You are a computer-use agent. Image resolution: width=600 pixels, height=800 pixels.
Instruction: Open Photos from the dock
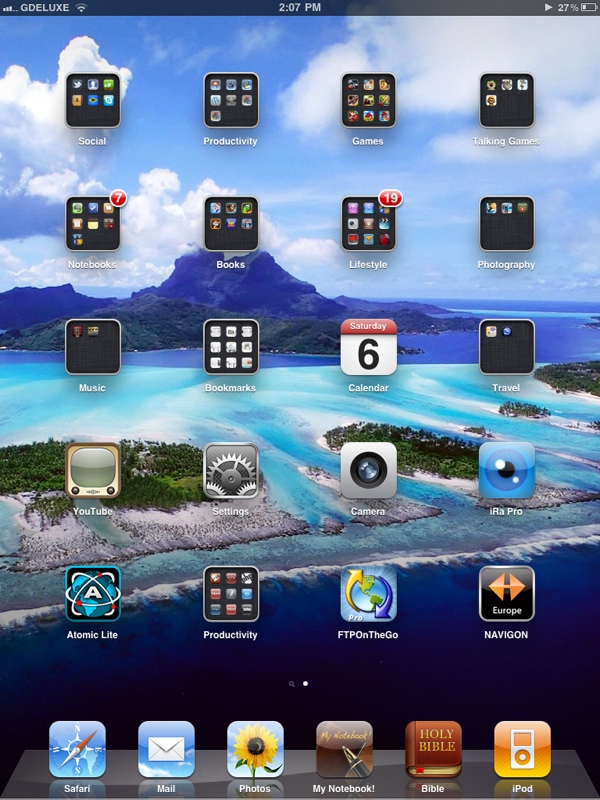coord(255,749)
